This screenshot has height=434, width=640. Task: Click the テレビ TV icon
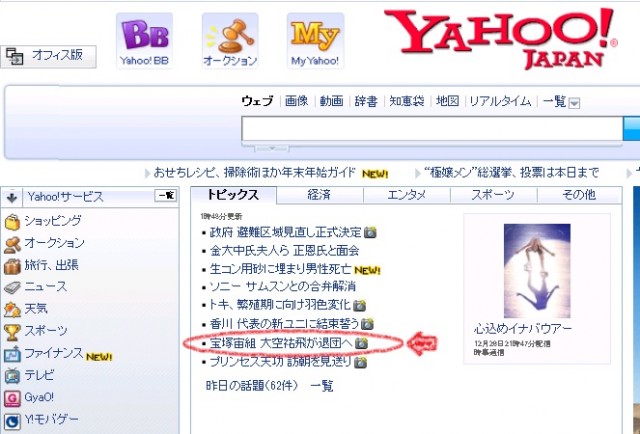pos(12,376)
